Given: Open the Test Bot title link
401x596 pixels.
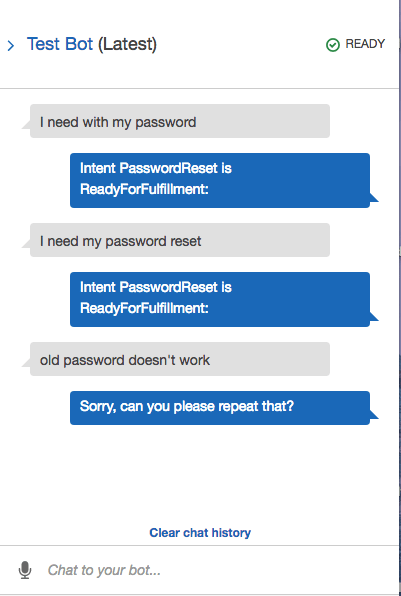Looking at the screenshot, I should pos(60,44).
